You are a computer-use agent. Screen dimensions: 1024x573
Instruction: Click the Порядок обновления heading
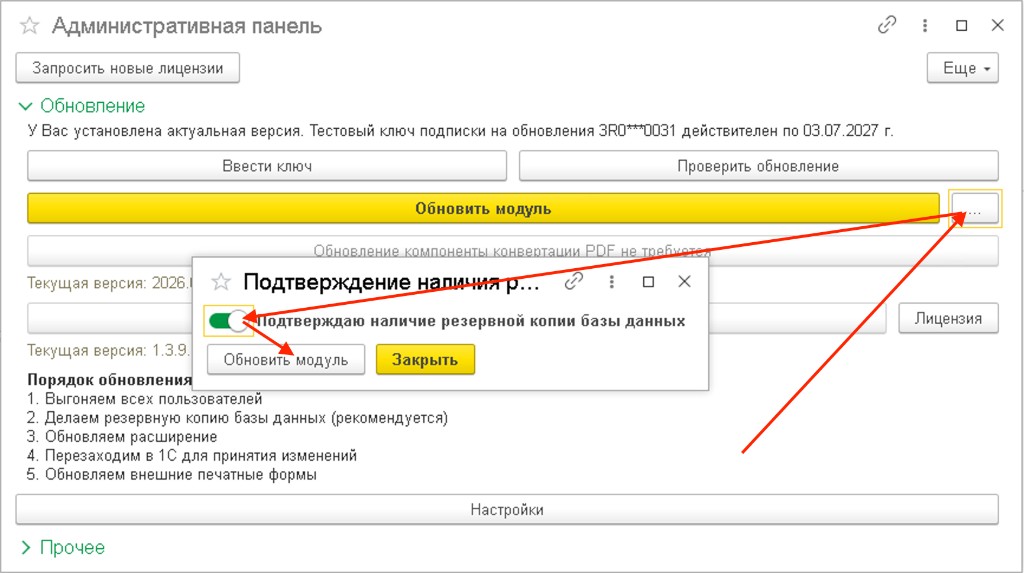pos(109,380)
